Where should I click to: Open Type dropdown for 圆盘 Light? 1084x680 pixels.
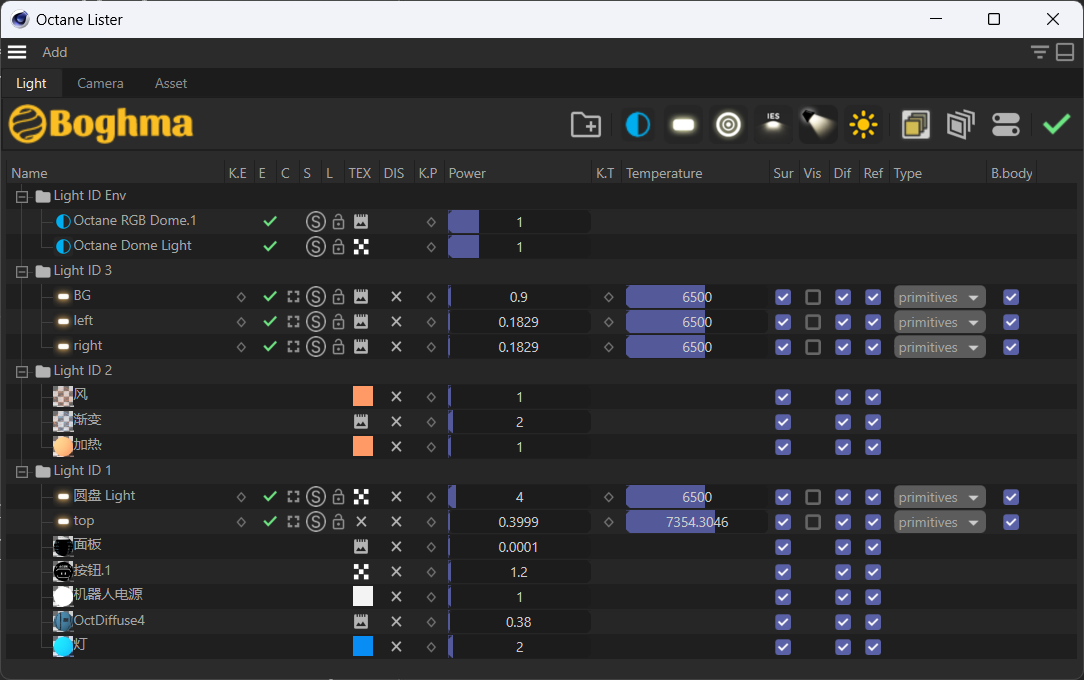(x=939, y=497)
